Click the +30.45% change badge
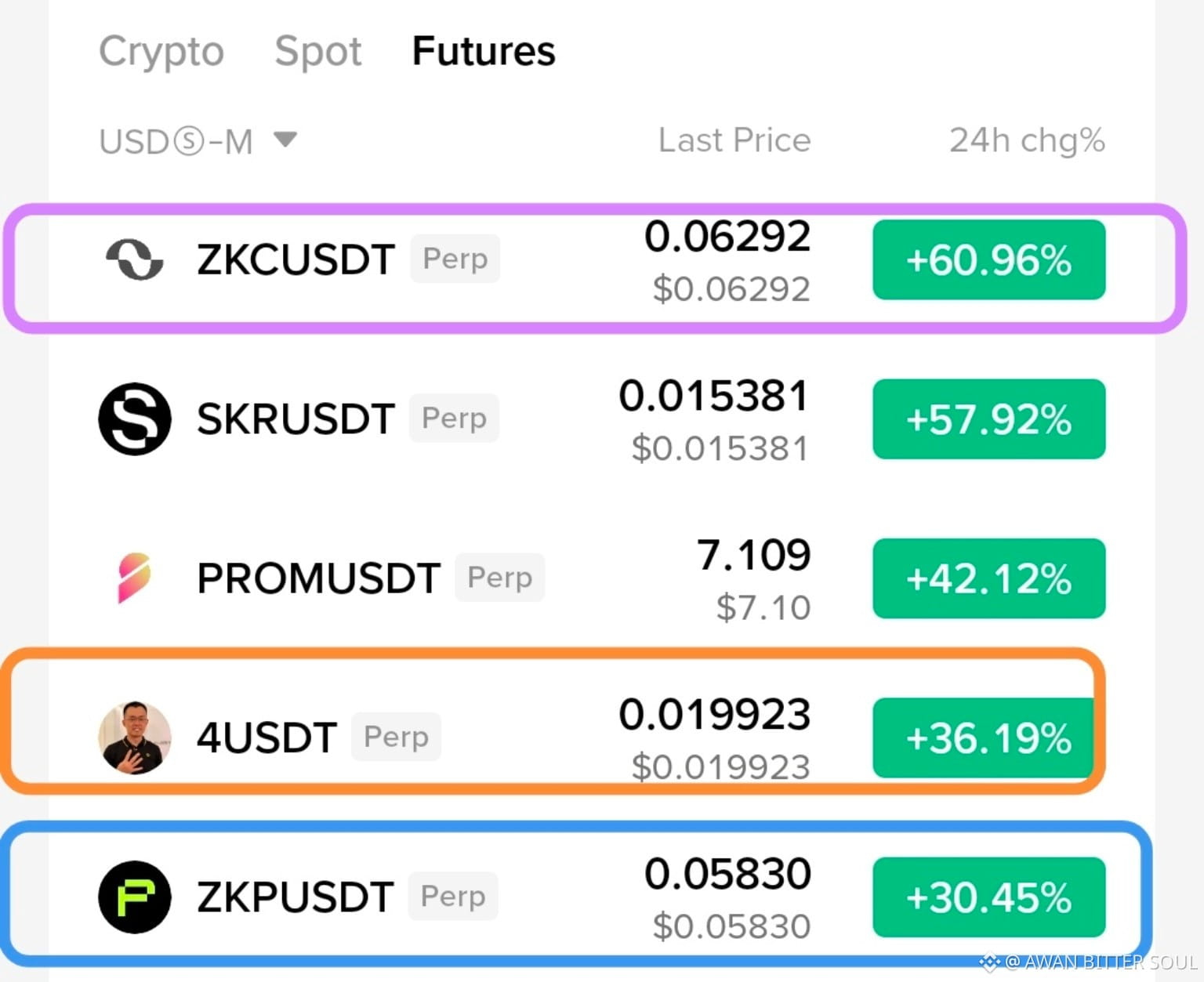1204x982 pixels. tap(989, 897)
